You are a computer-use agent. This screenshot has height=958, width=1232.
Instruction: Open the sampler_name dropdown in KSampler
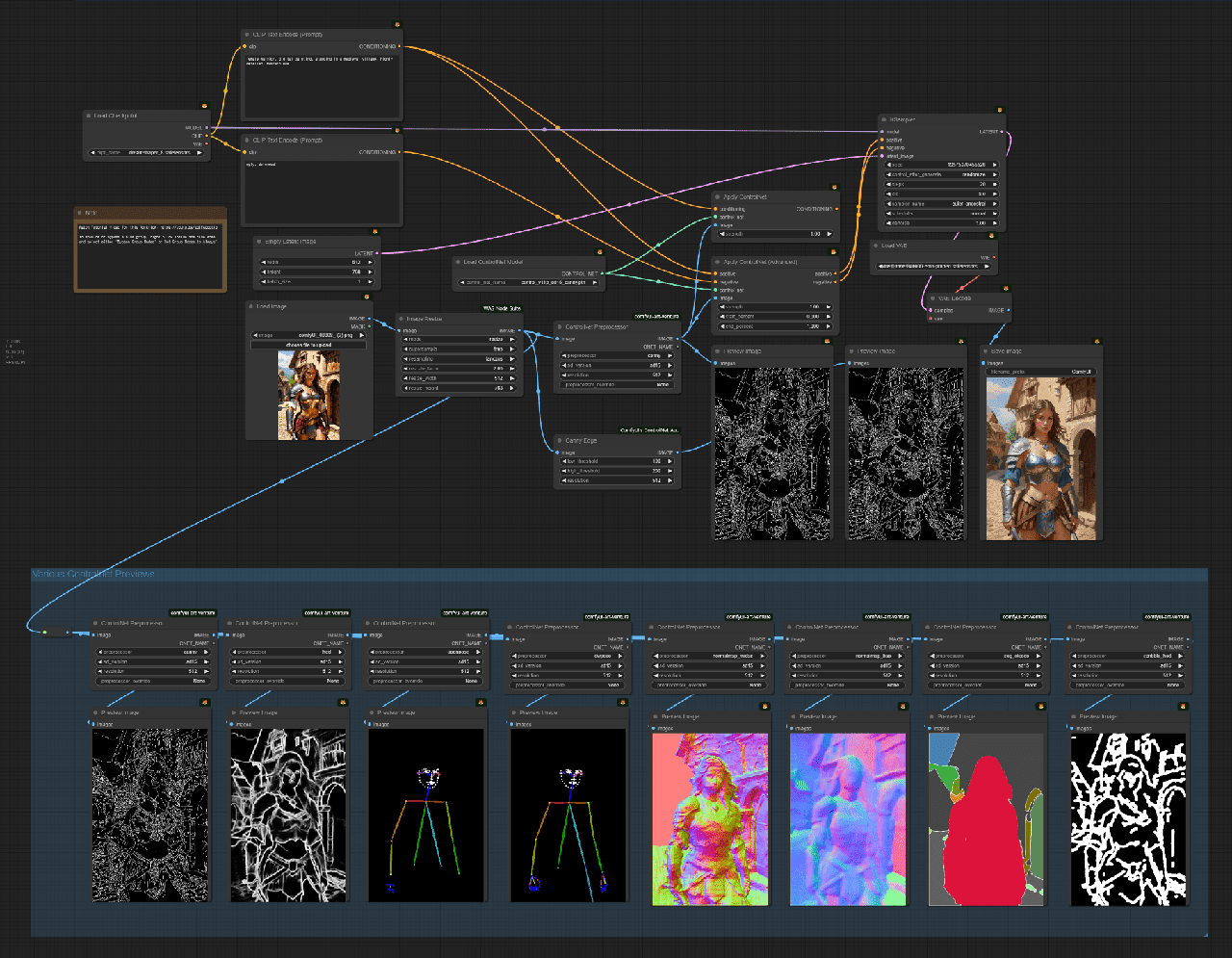point(941,204)
